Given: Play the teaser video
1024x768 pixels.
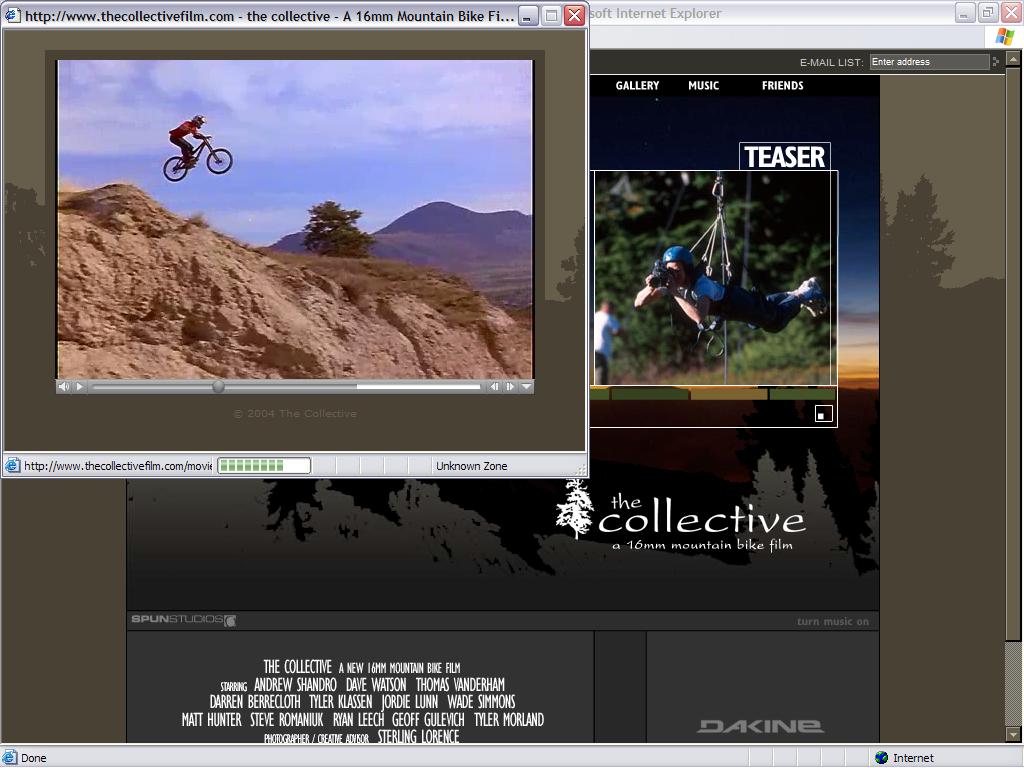Looking at the screenshot, I should (x=80, y=387).
